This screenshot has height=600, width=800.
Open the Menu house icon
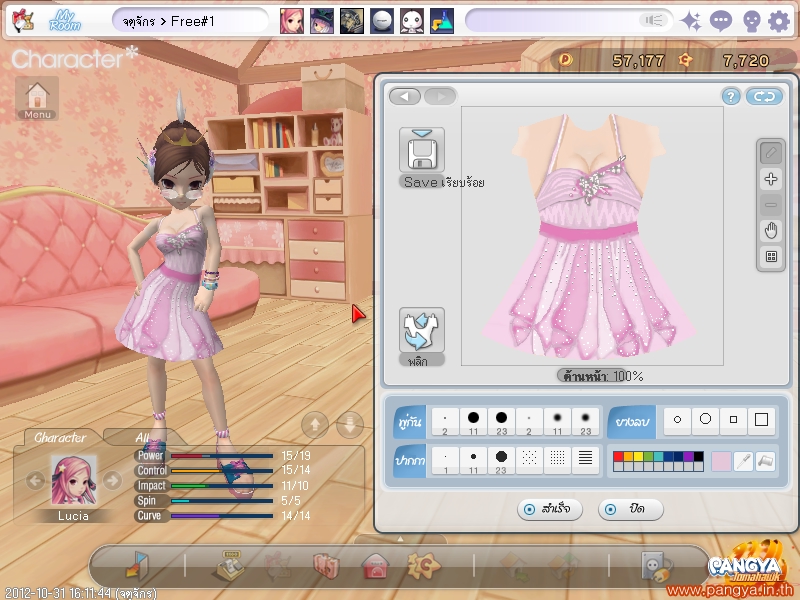point(37,98)
